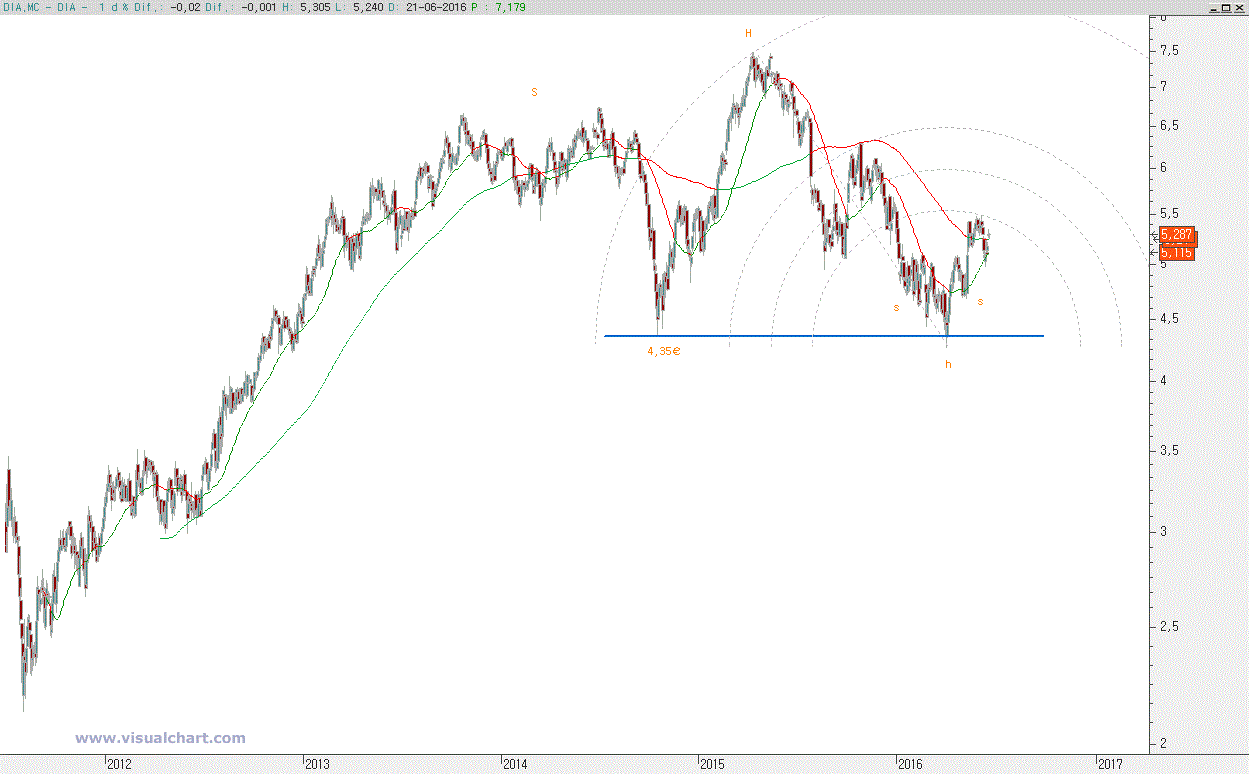Click the 6,5 level on price axis
The width and height of the screenshot is (1249, 774).
click(x=1169, y=126)
